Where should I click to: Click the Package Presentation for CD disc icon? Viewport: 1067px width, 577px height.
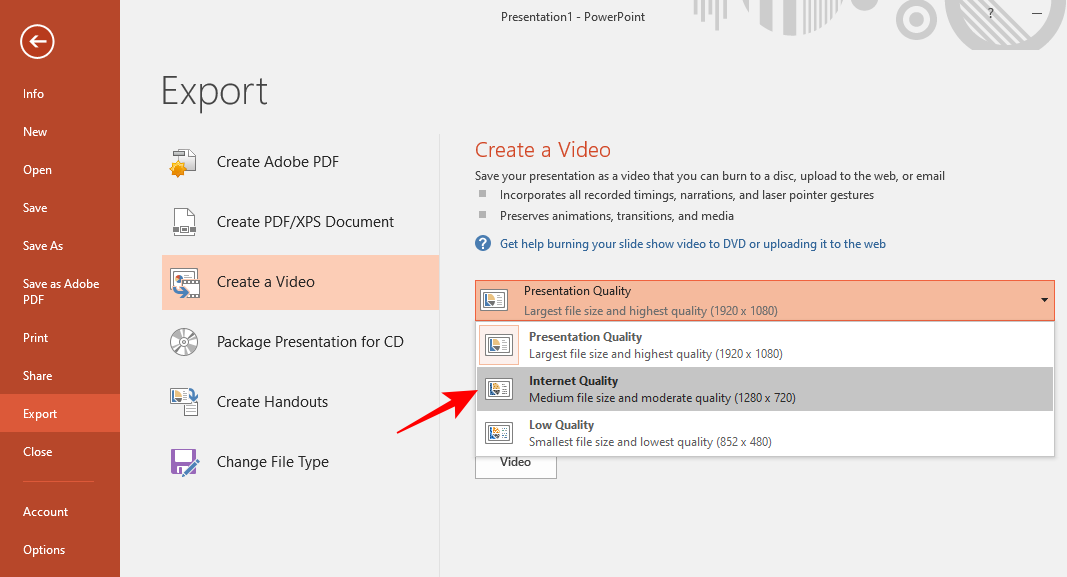pyautogui.click(x=184, y=342)
